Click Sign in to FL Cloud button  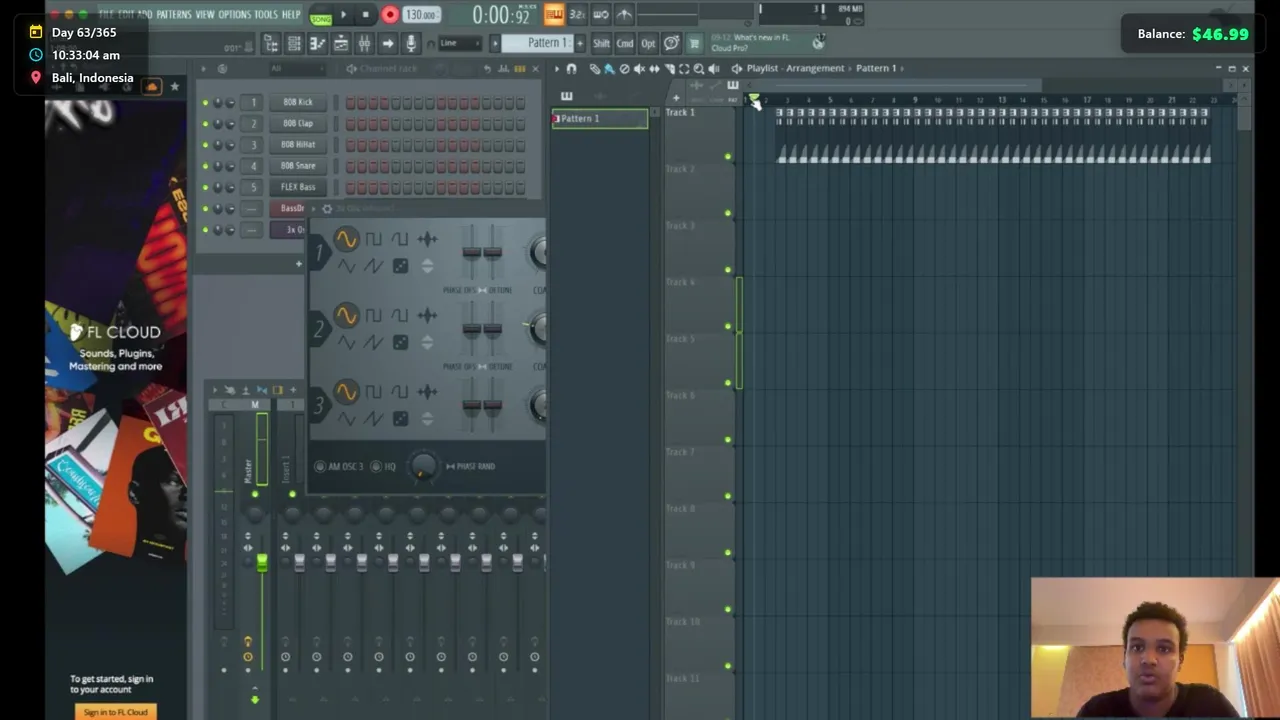(x=115, y=712)
